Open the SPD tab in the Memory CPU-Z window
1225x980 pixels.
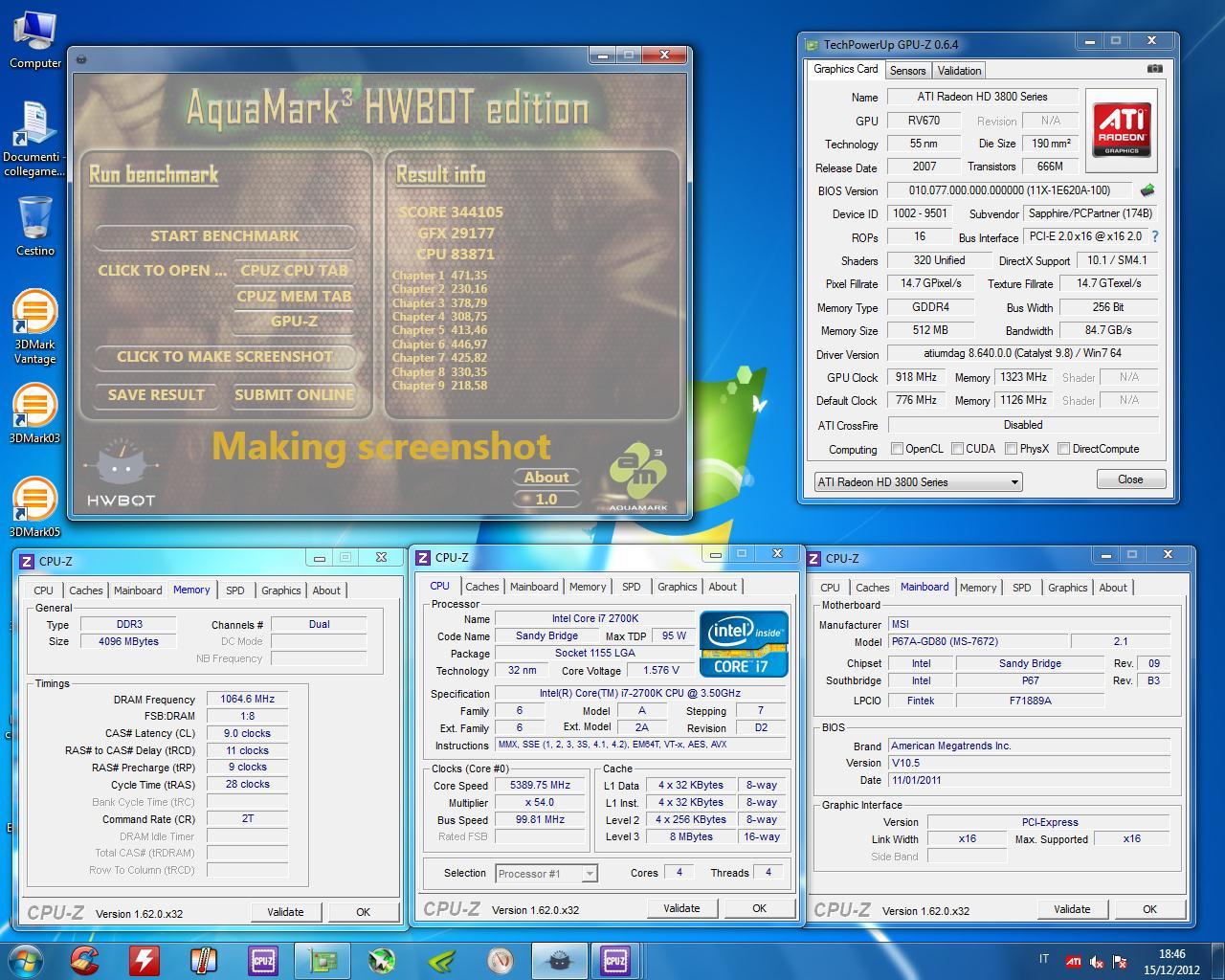click(x=235, y=590)
